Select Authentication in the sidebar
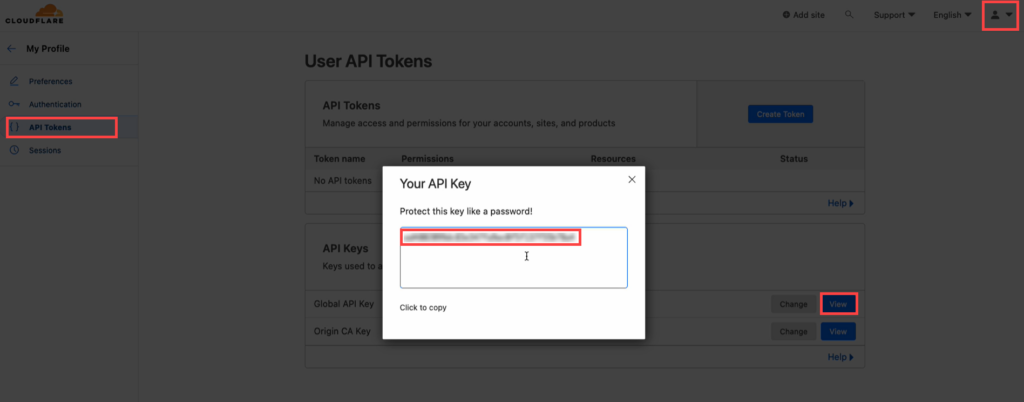 pyautogui.click(x=55, y=104)
